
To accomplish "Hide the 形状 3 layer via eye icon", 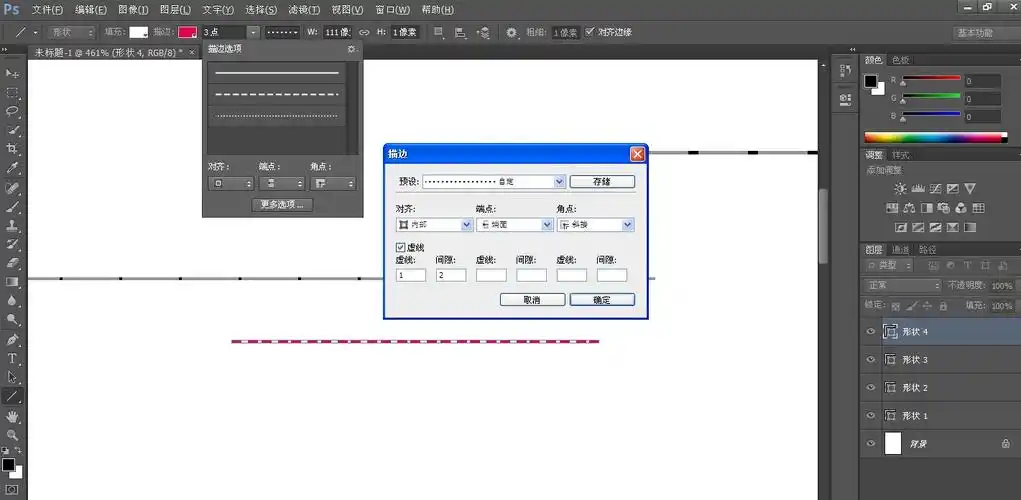I will (870, 359).
